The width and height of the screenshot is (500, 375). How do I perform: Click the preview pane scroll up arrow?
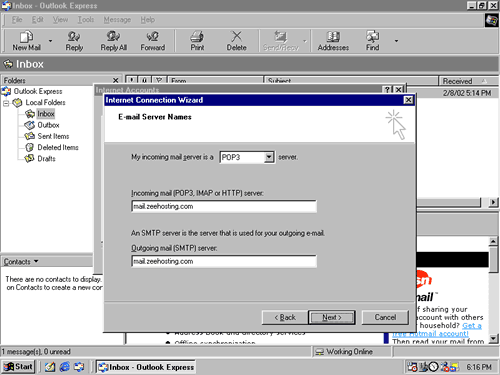coord(493,241)
